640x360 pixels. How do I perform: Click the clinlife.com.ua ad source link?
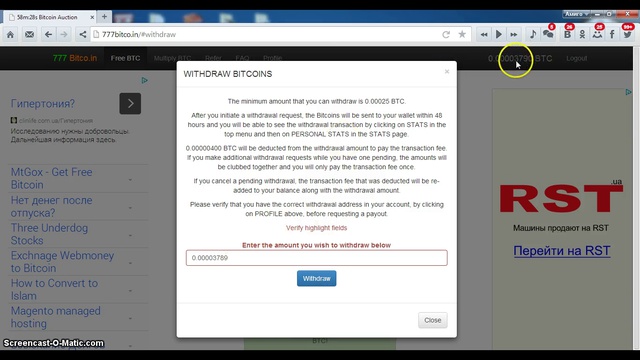56,120
